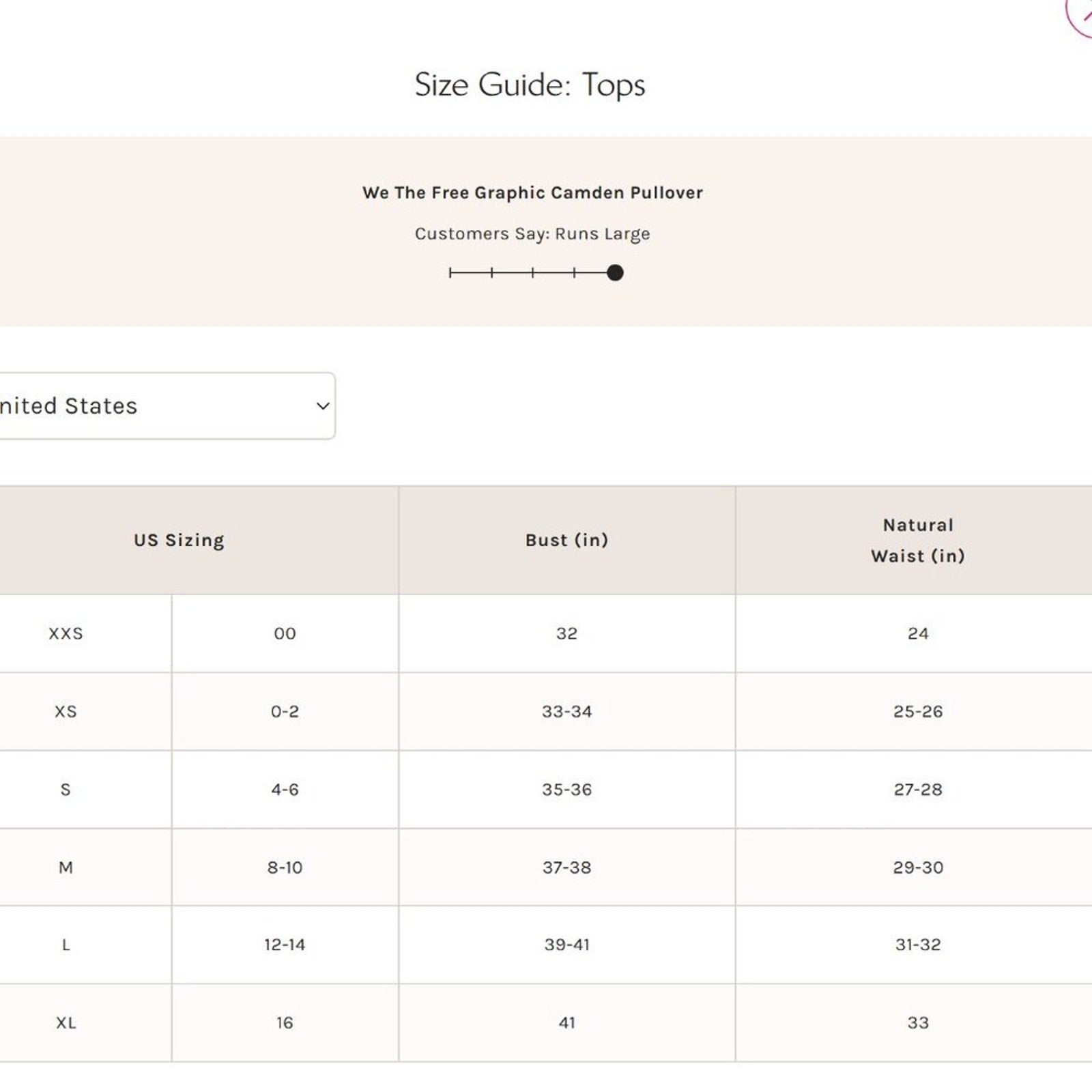Click the XXS size row label
1092x1092 pixels.
click(66, 633)
